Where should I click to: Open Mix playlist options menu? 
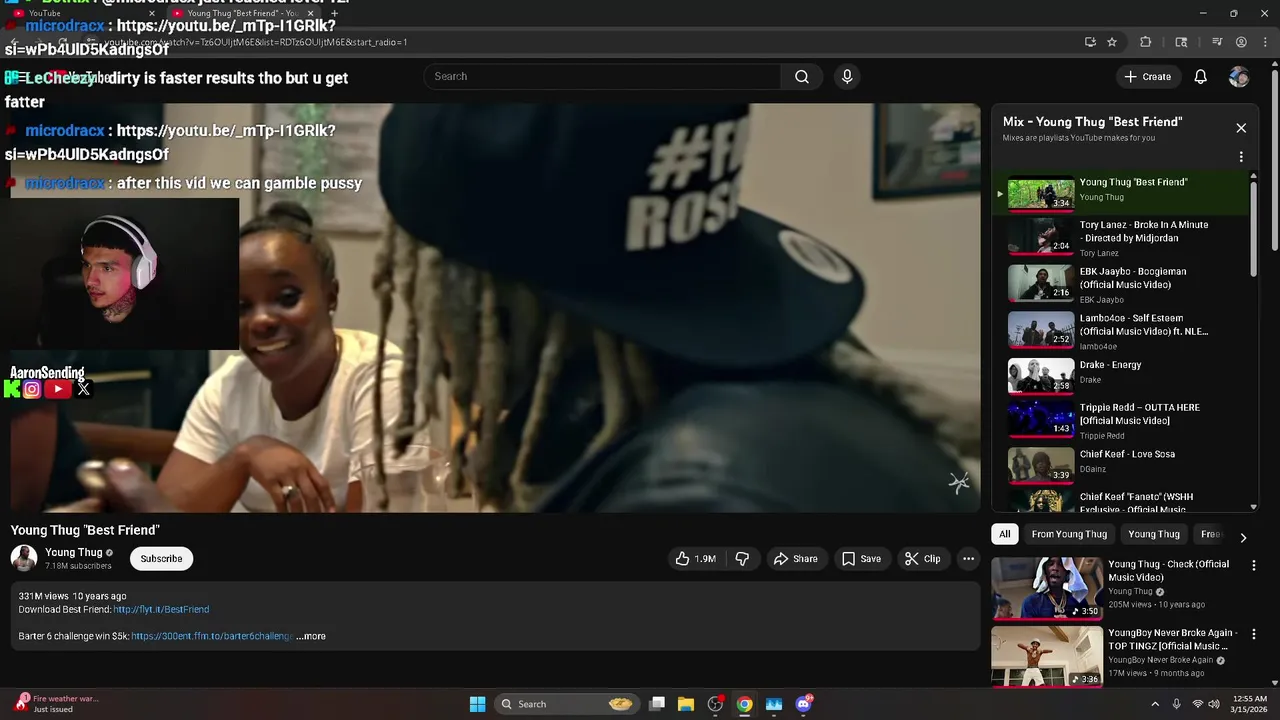point(1241,157)
